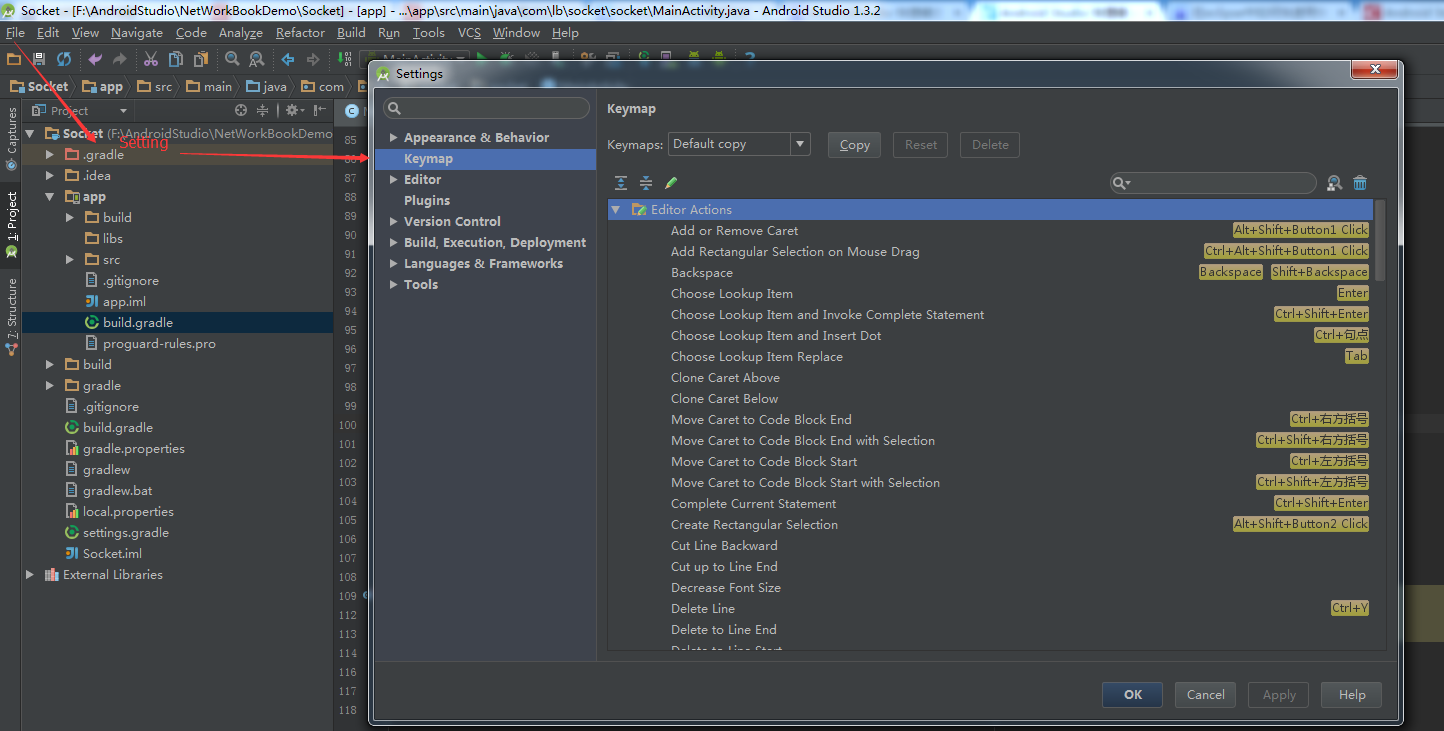1444x731 pixels.
Task: Click the keymap action filter search field
Action: 1213,183
